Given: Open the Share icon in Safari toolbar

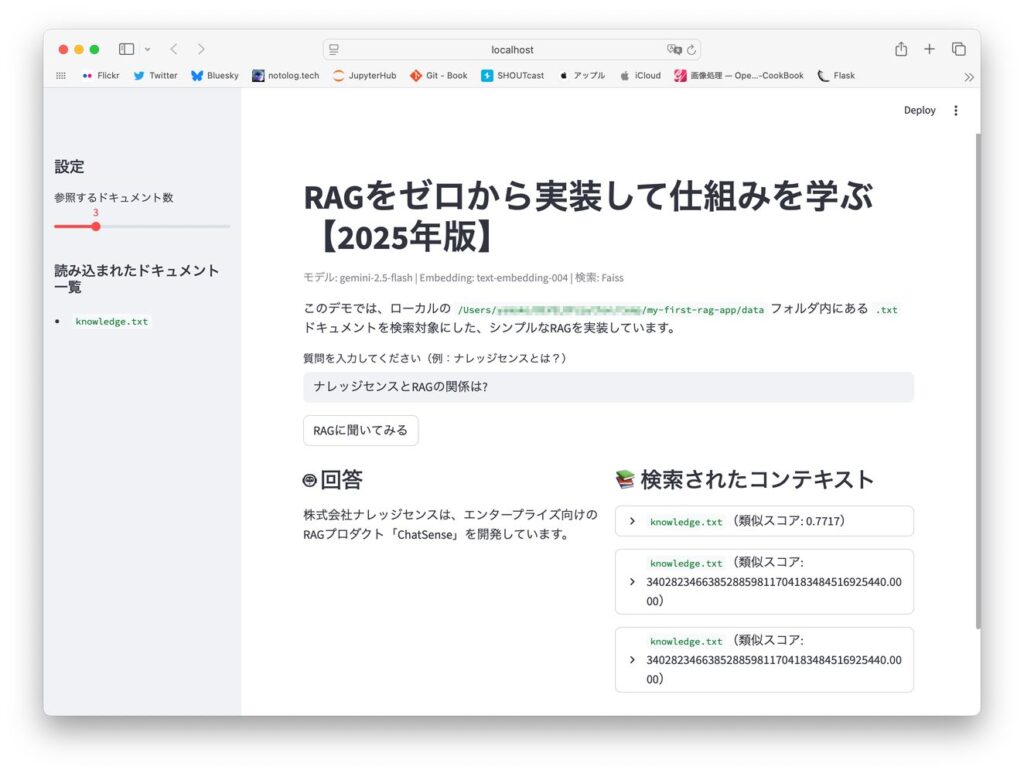Looking at the screenshot, I should 901,49.
